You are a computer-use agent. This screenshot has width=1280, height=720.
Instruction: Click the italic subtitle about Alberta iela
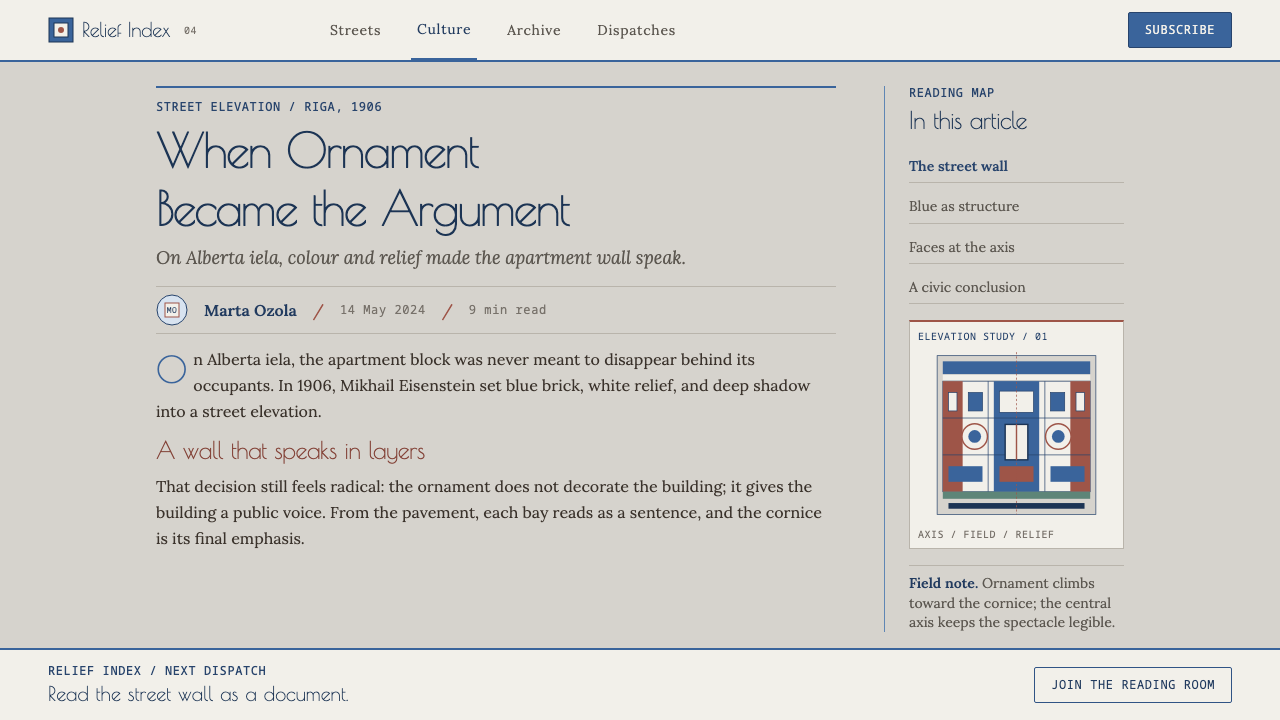(421, 258)
